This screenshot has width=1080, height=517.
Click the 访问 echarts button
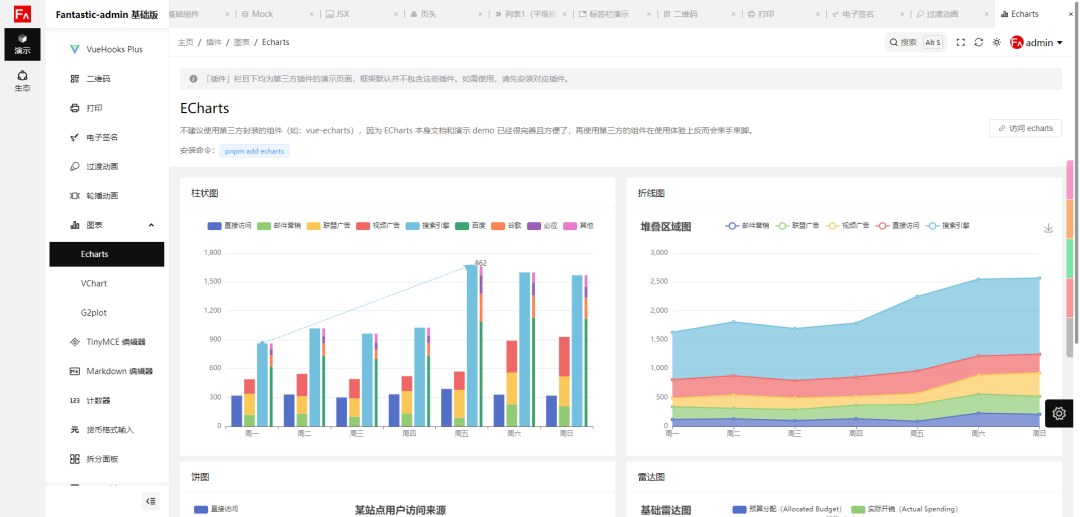[1025, 128]
